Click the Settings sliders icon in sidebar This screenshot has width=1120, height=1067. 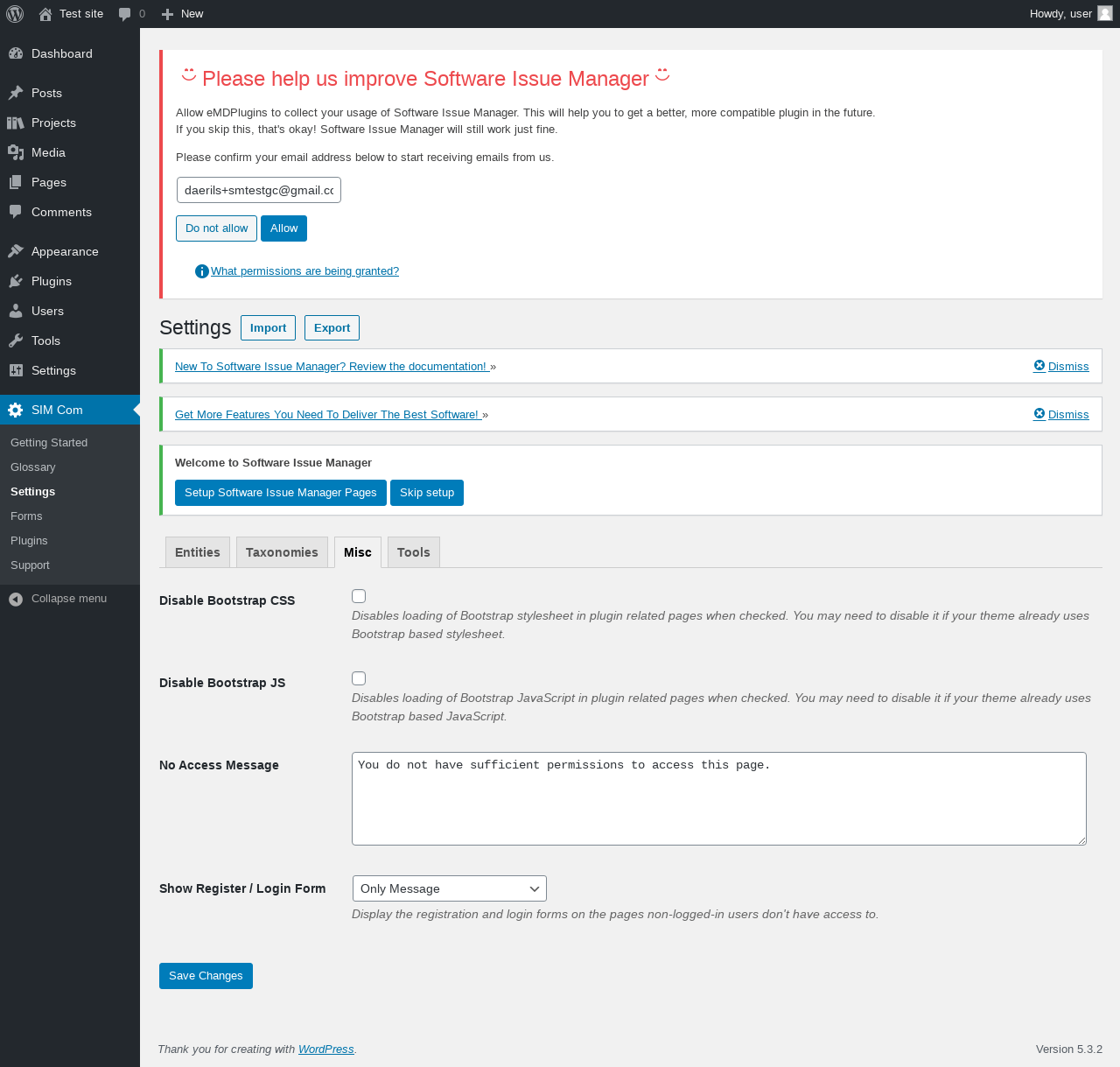(16, 370)
